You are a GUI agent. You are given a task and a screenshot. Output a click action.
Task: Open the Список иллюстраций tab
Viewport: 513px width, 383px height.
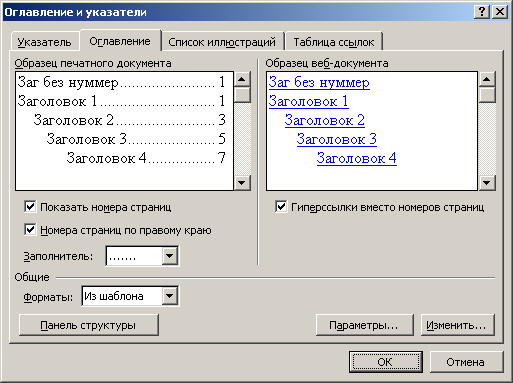click(x=222, y=42)
